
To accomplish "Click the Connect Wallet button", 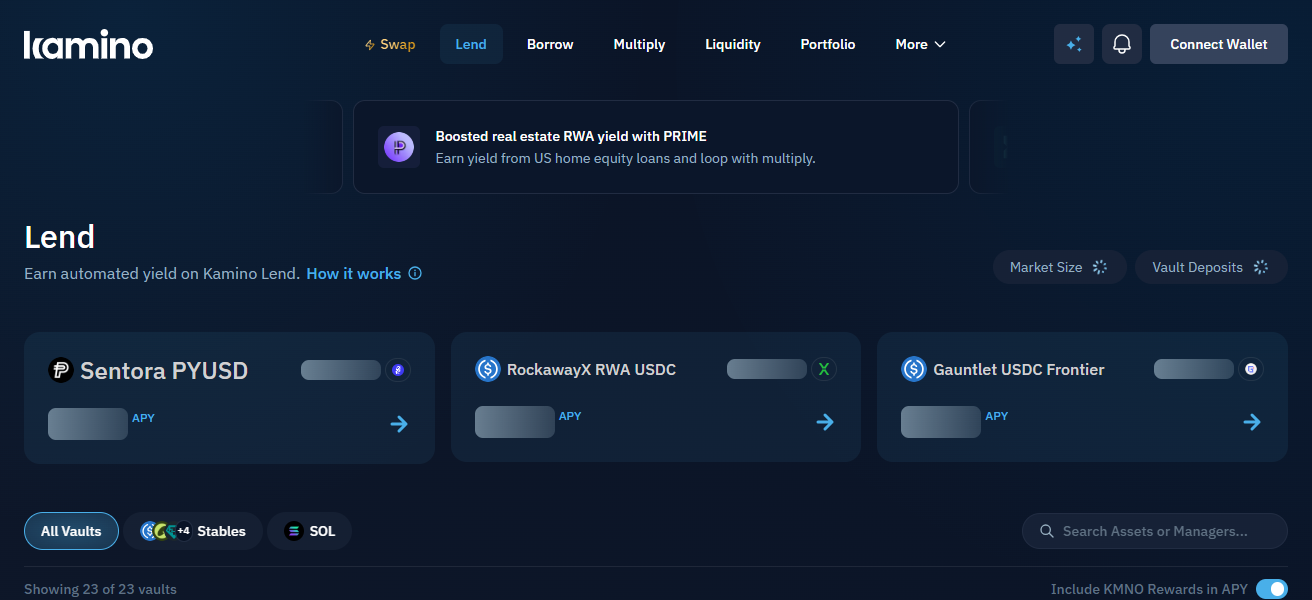I will [1218, 44].
